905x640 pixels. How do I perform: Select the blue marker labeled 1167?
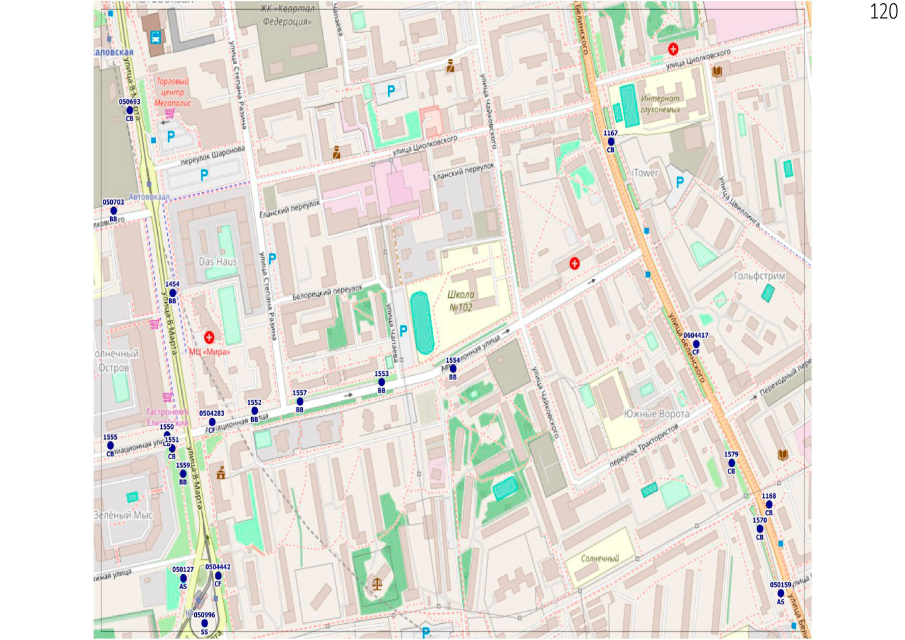(610, 141)
